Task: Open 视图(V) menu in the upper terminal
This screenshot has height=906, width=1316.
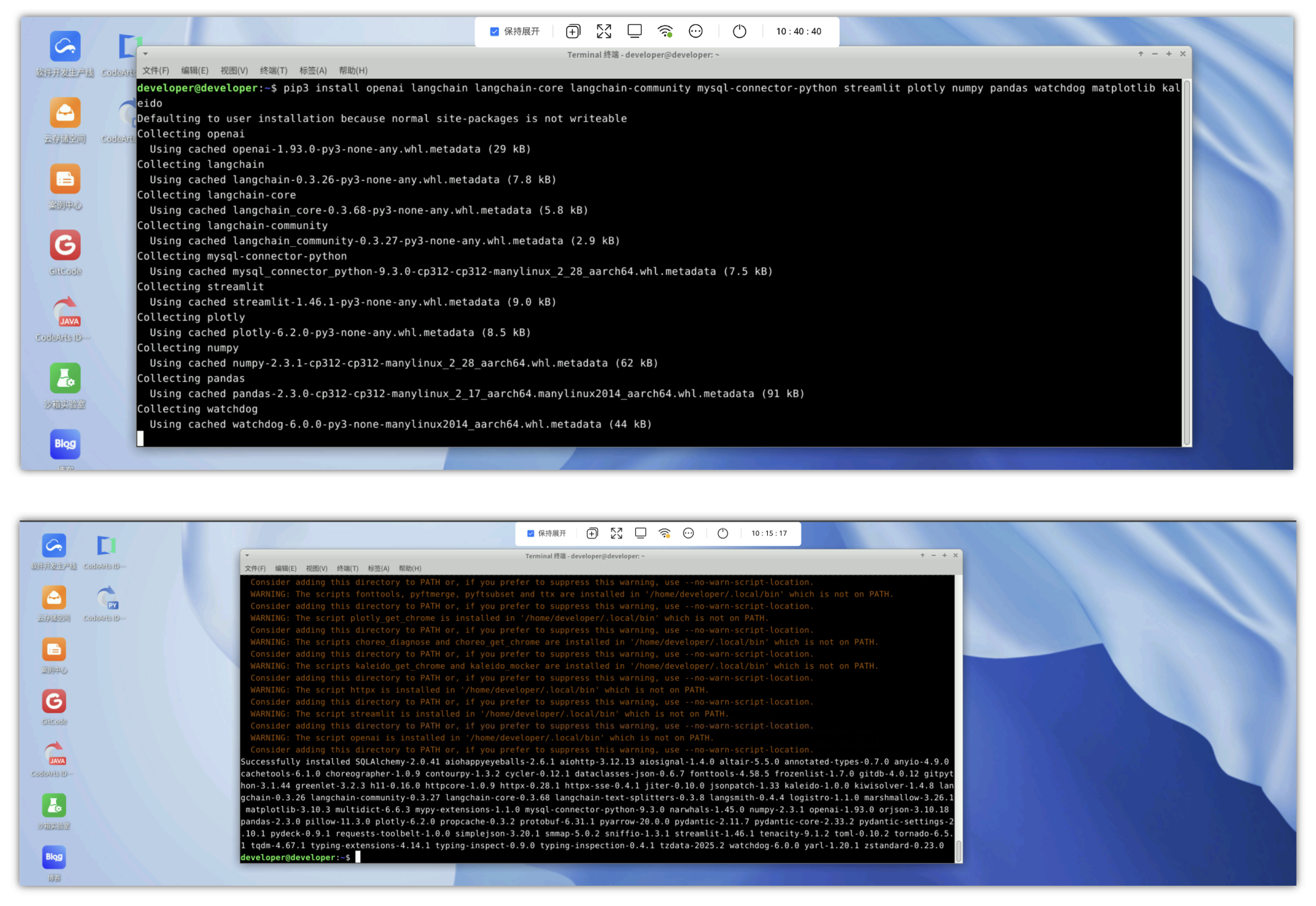Action: (234, 70)
